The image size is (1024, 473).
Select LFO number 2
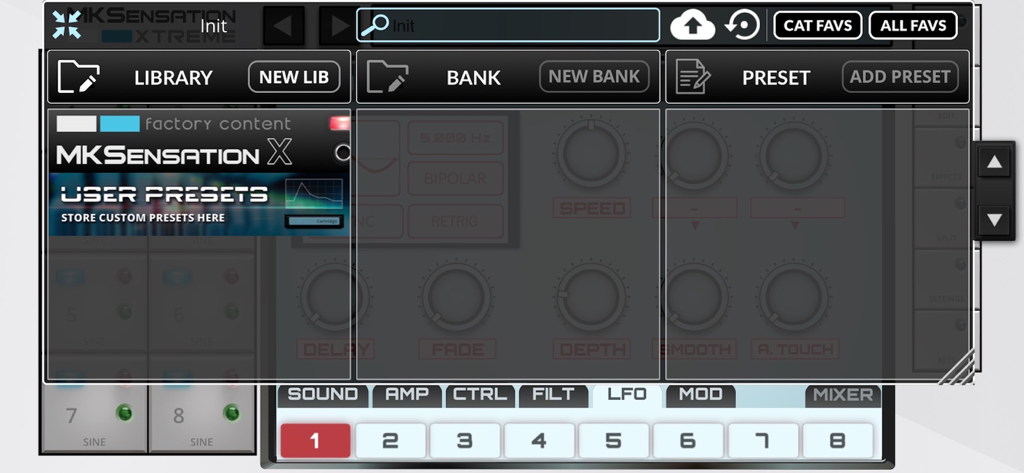tap(390, 440)
